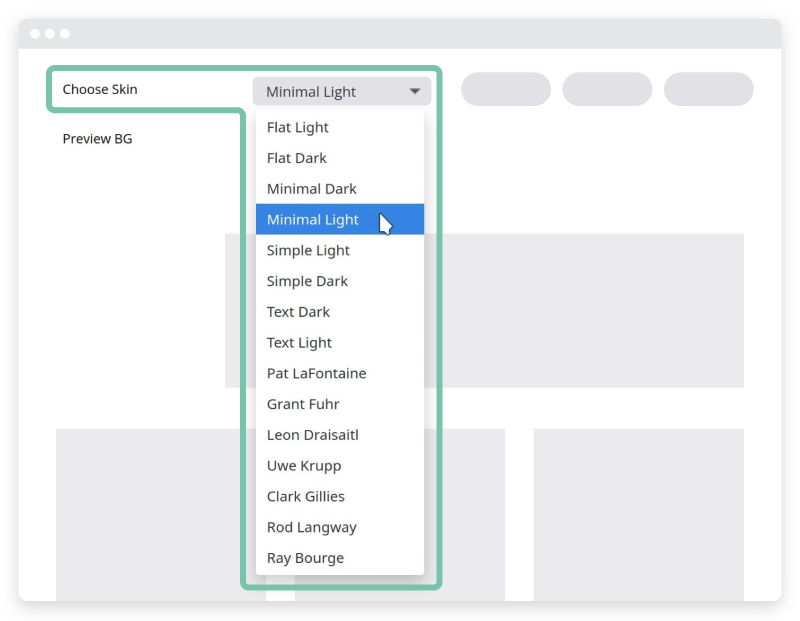Select Pat LaFontaine from the list
The height and width of the screenshot is (621, 800).
pos(340,373)
